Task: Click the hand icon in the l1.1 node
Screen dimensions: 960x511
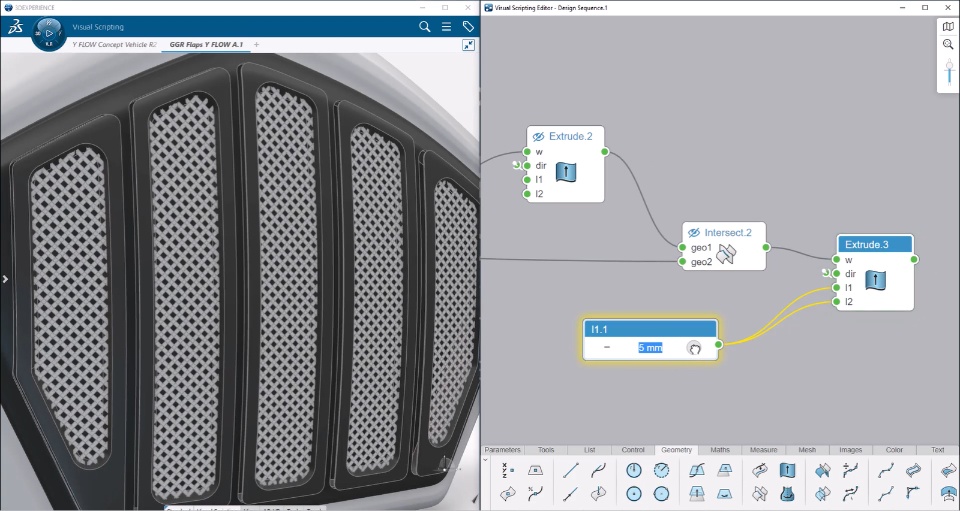Action: 694,348
